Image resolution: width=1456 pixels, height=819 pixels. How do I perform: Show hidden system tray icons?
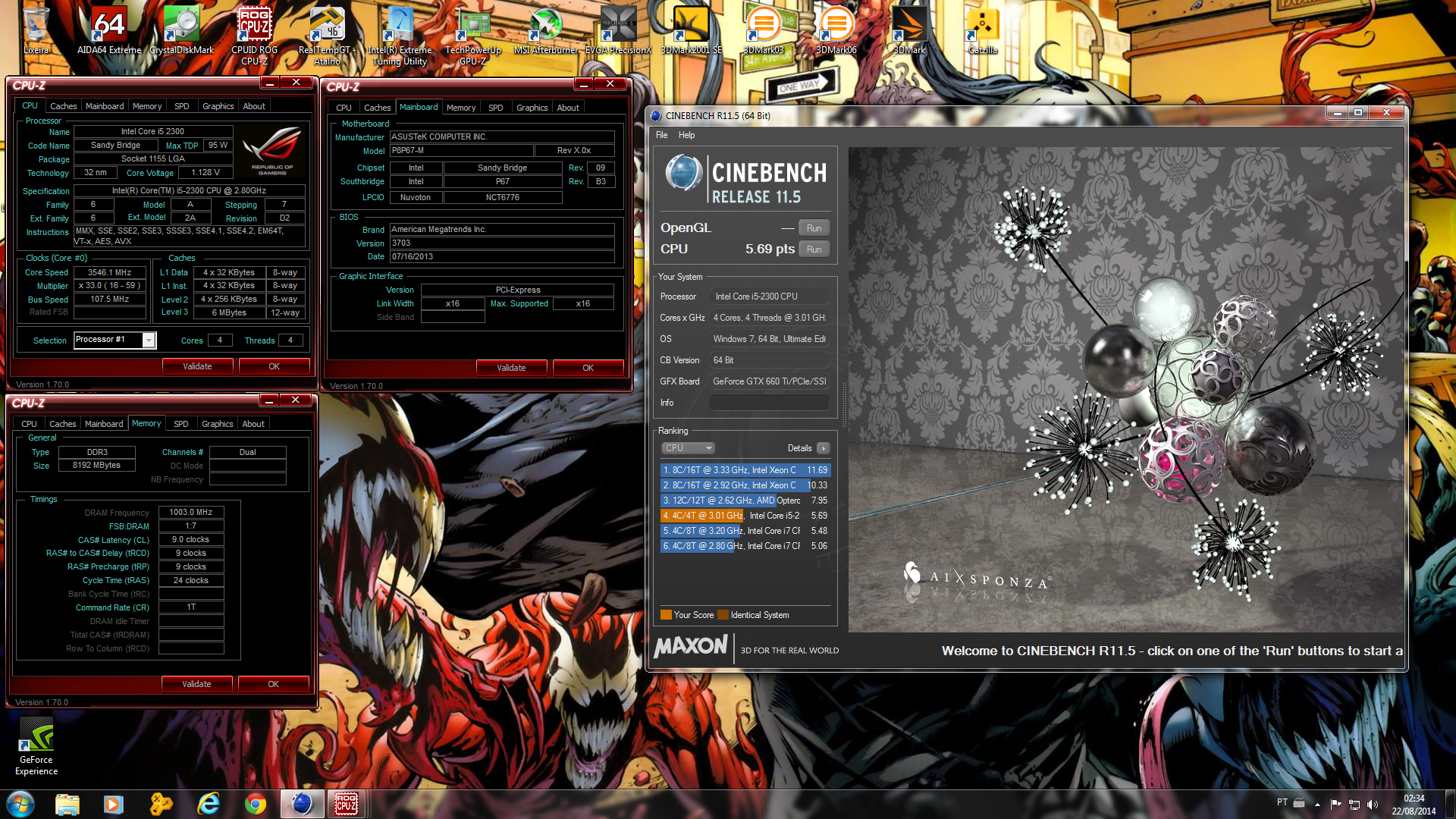point(1317,804)
